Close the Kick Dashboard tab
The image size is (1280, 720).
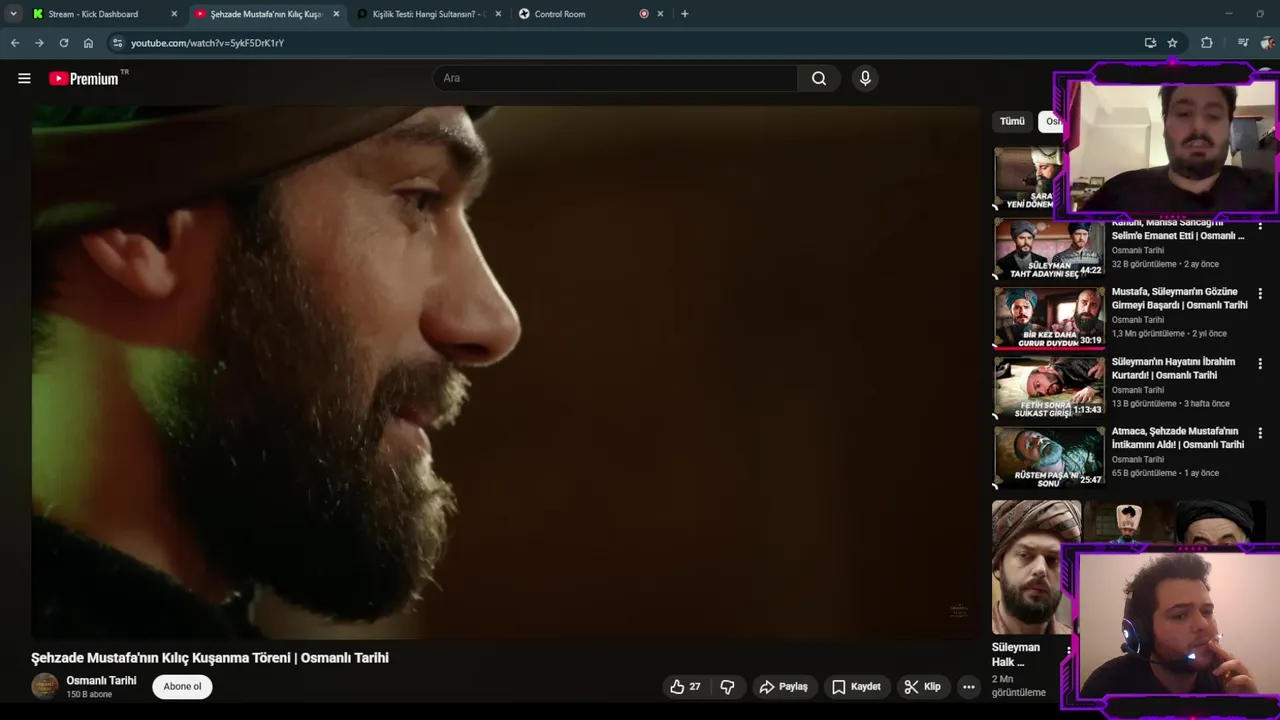174,14
